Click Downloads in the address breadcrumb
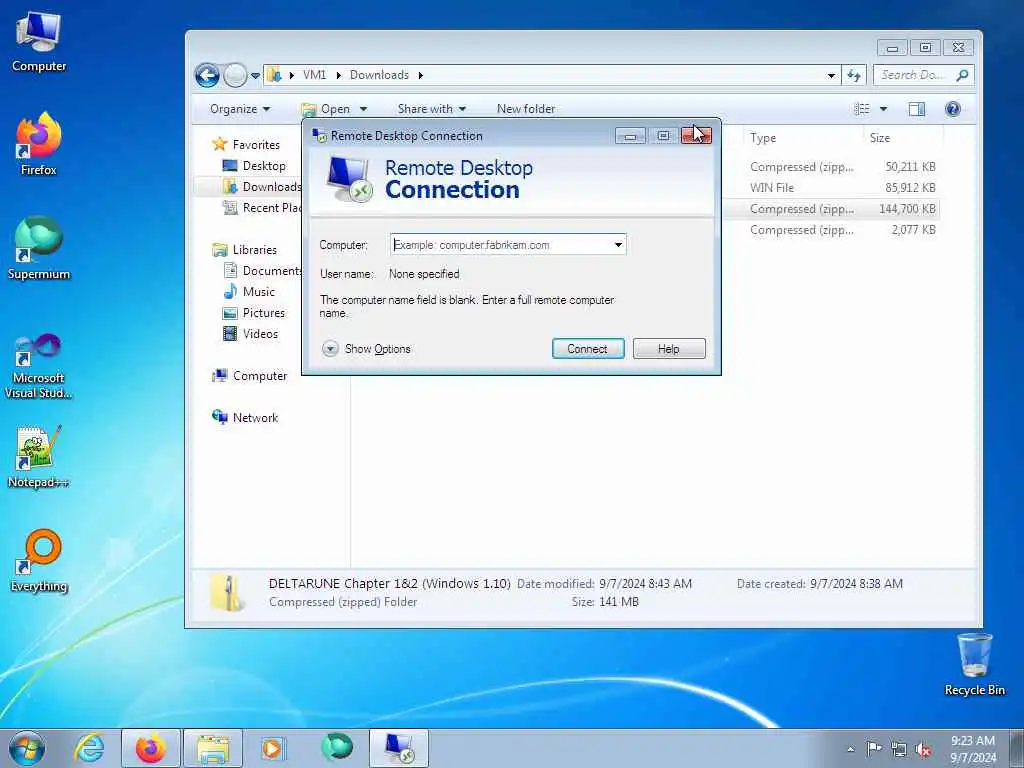This screenshot has height=768, width=1024. 379,75
